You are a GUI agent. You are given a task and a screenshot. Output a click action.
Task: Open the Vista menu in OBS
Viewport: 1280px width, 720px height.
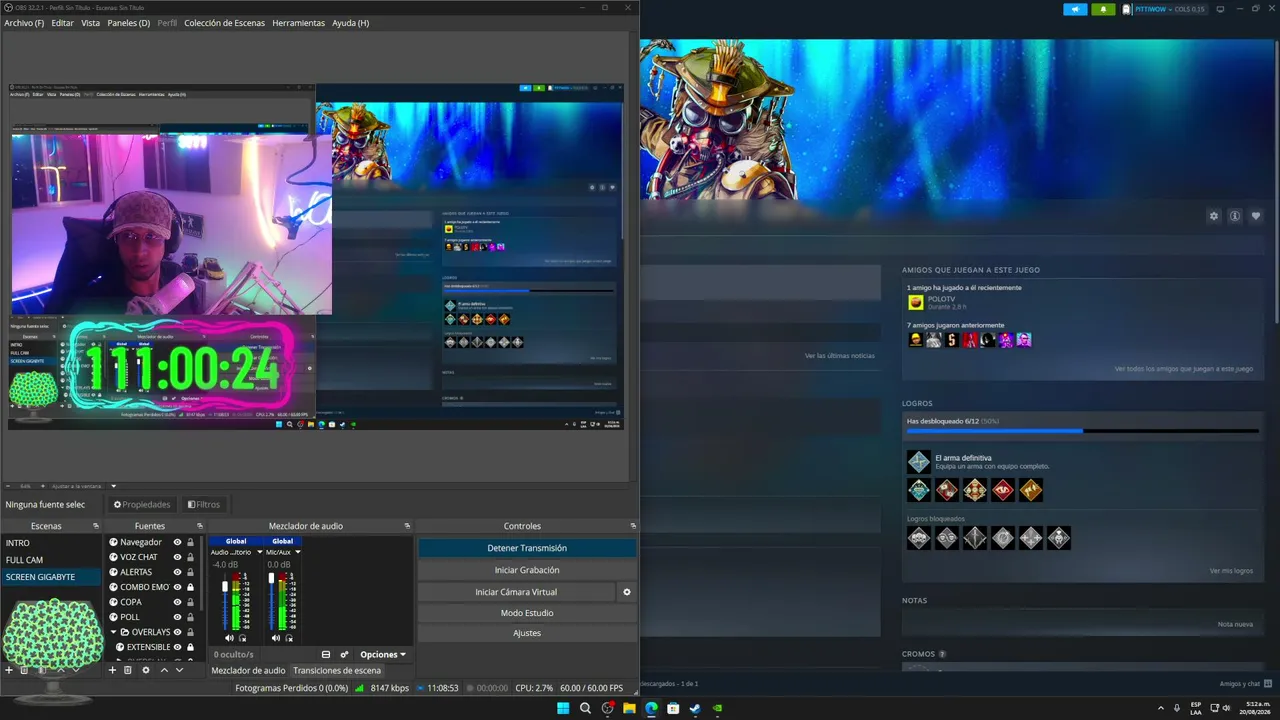pos(90,23)
